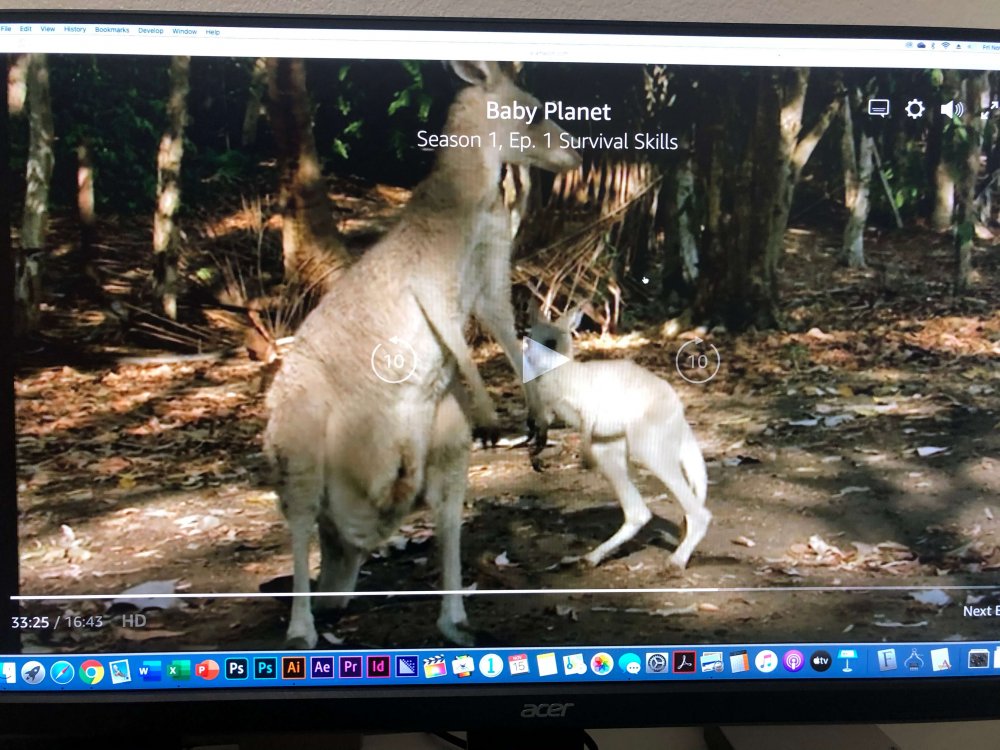Launch Adobe After Effects from the dock
Screen dimensions: 1000x750
(x=322, y=668)
